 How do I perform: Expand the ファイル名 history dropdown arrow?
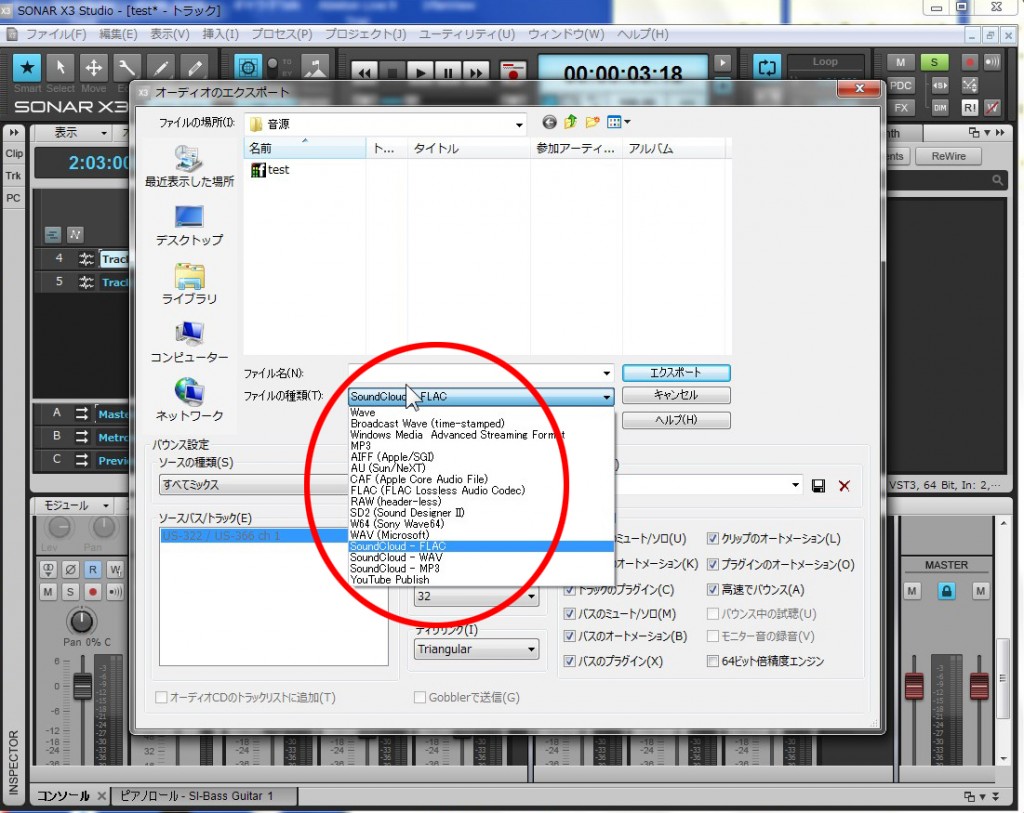pyautogui.click(x=607, y=374)
